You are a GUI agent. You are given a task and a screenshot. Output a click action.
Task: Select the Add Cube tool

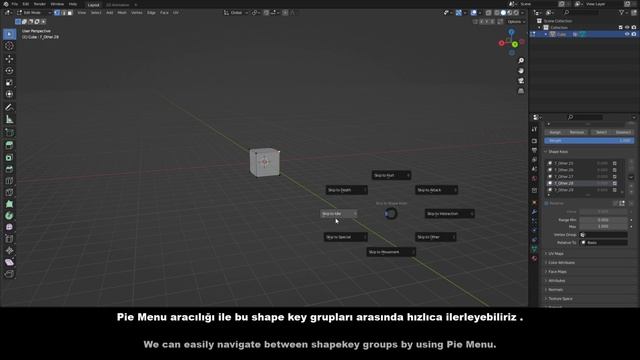point(9,133)
